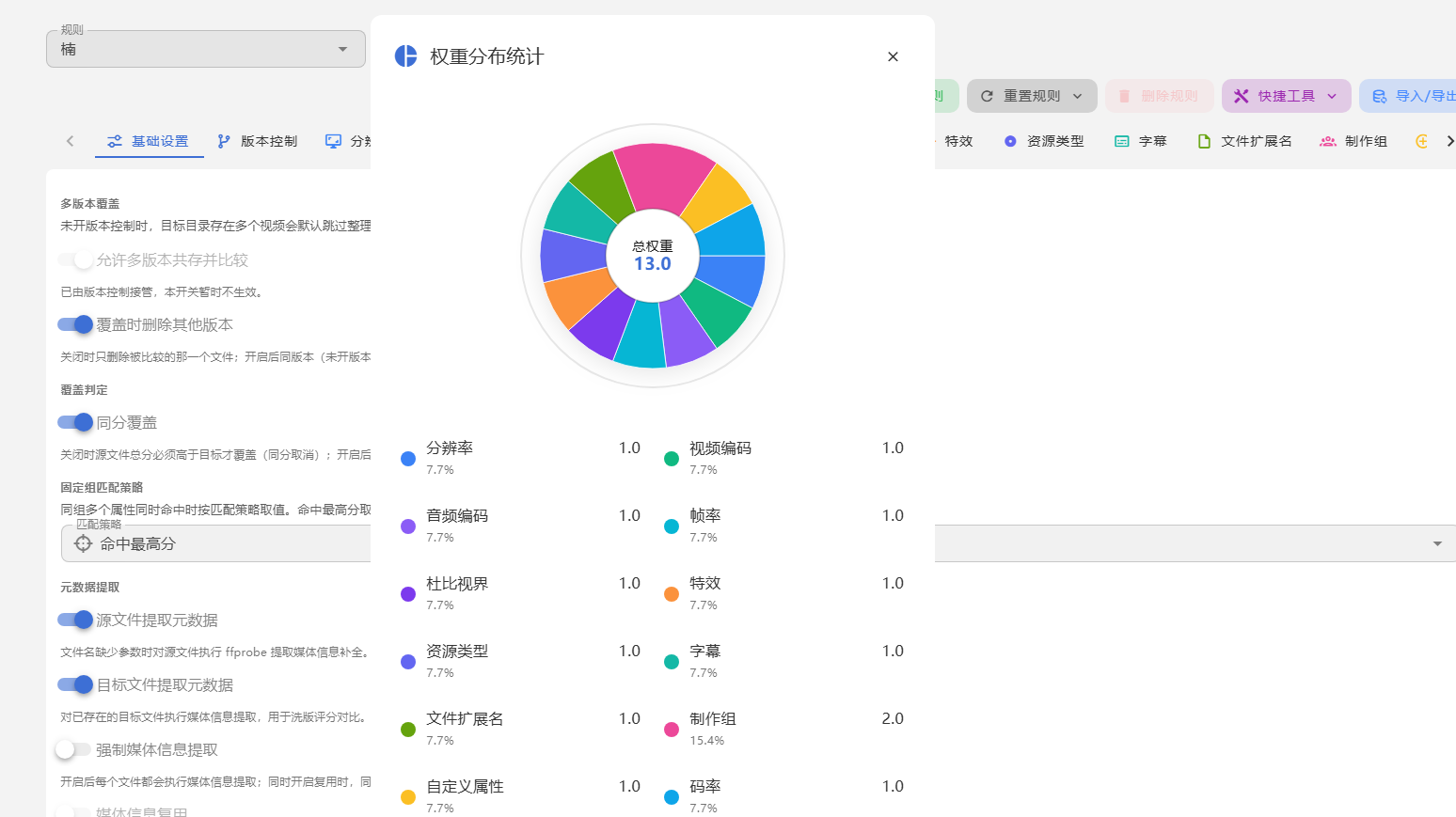Open the 制作组 tab

[x=1354, y=141]
